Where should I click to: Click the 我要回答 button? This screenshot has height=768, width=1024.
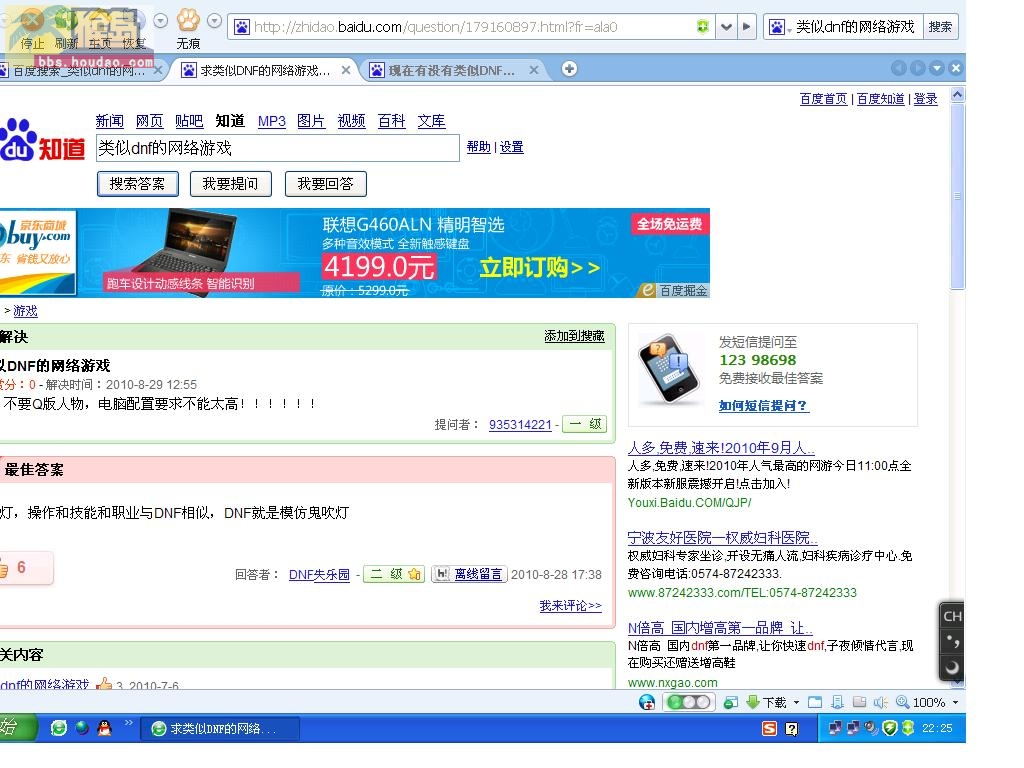(x=325, y=184)
